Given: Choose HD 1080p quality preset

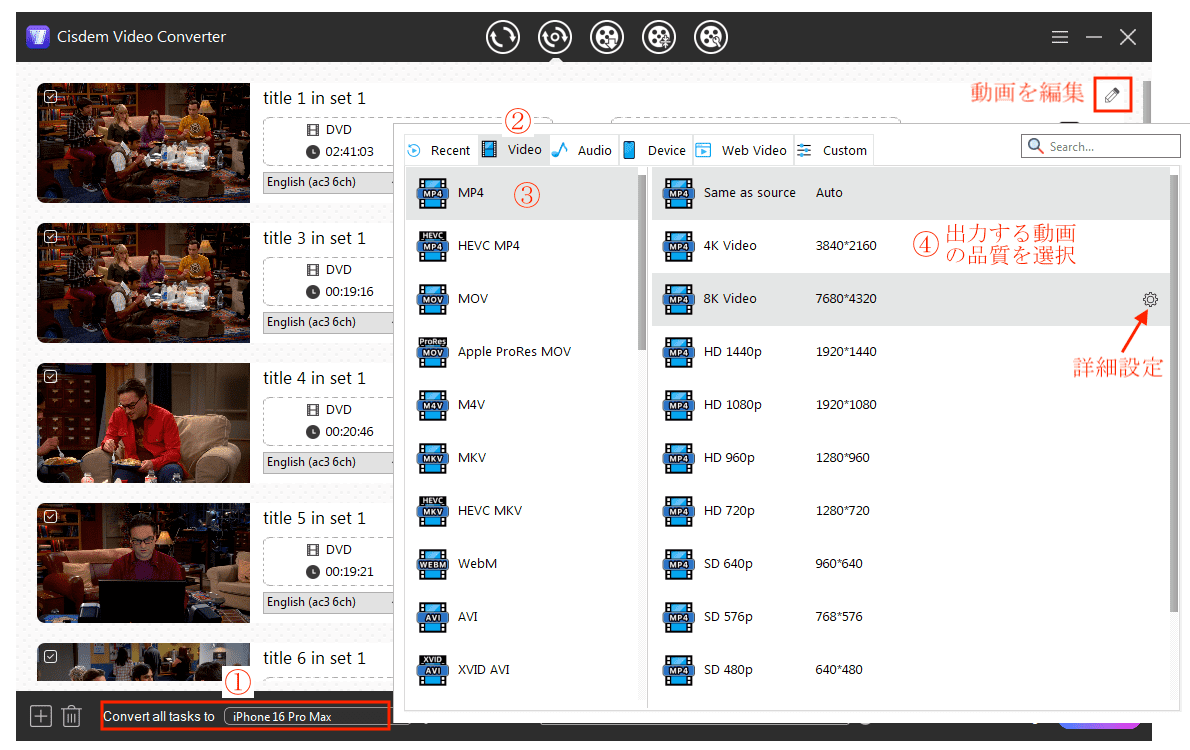Looking at the screenshot, I should pos(732,405).
